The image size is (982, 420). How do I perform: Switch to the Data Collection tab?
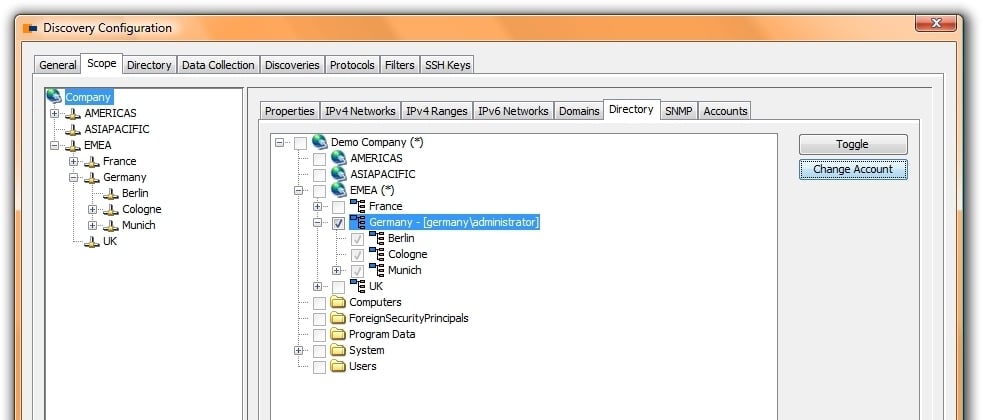click(218, 65)
